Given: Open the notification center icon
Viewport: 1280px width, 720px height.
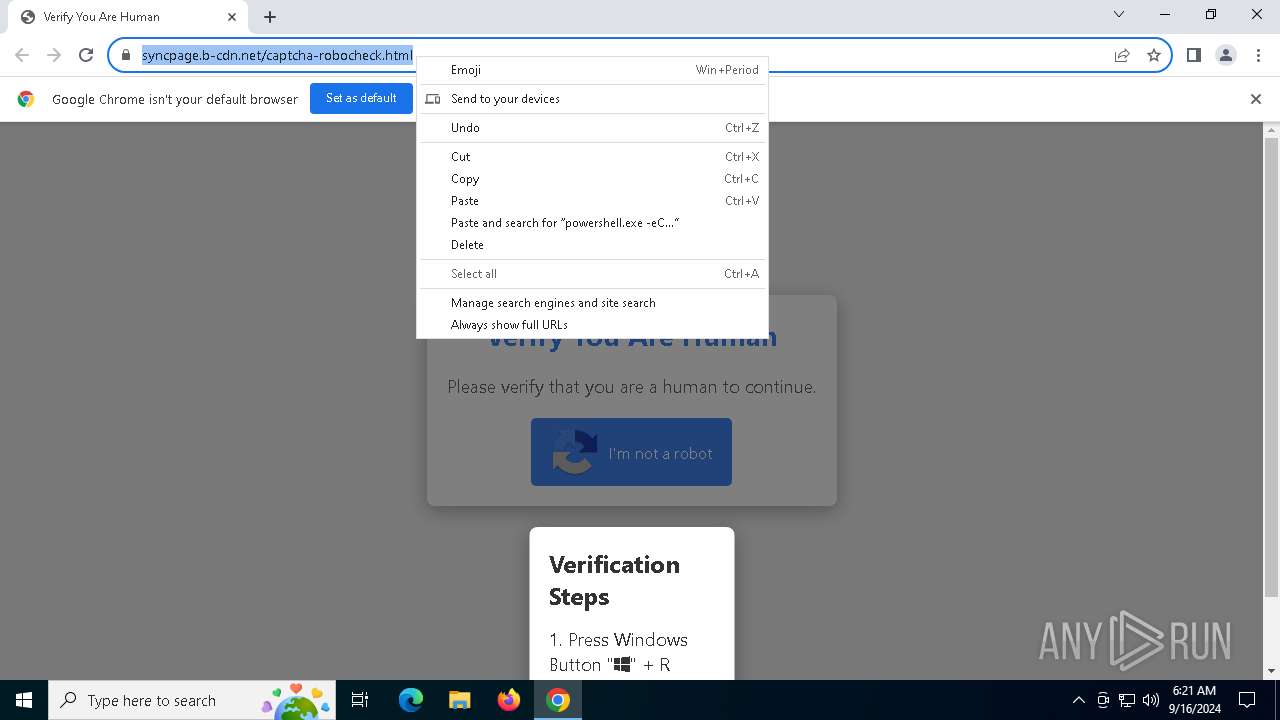Looking at the screenshot, I should 1247,700.
